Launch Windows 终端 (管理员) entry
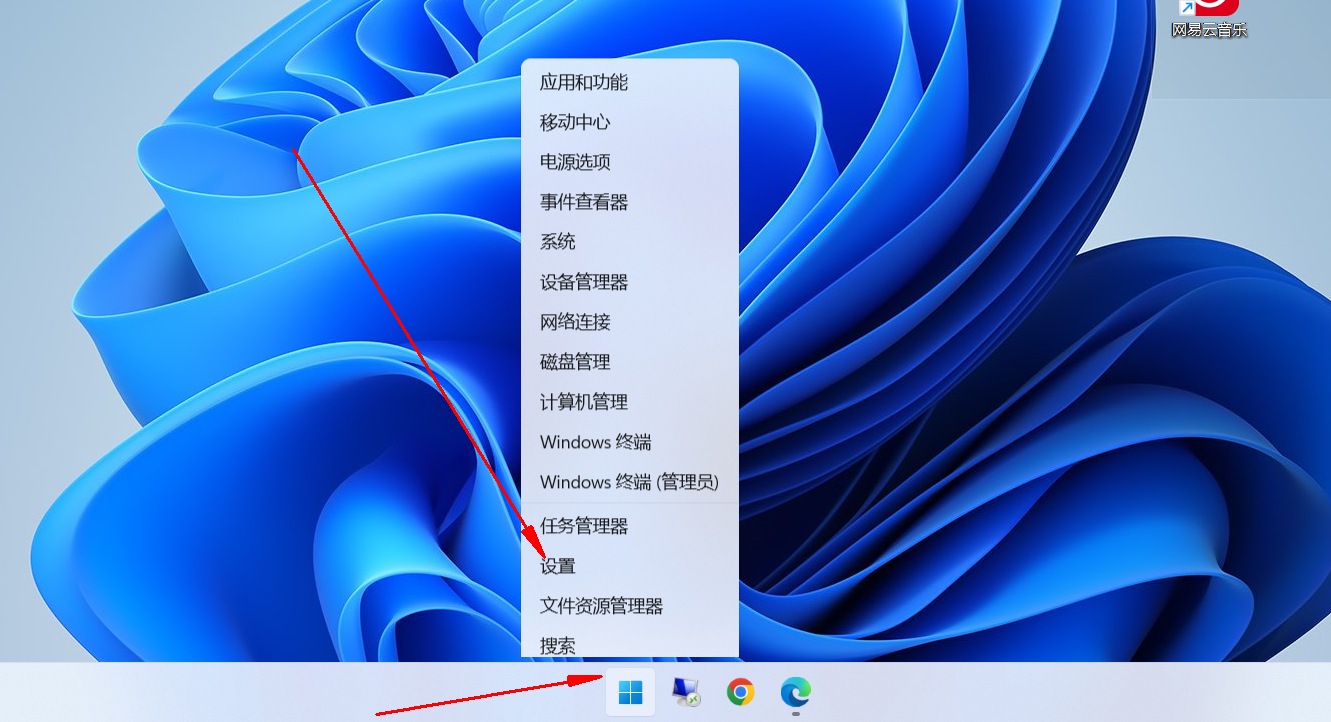The width and height of the screenshot is (1331, 722). (630, 482)
